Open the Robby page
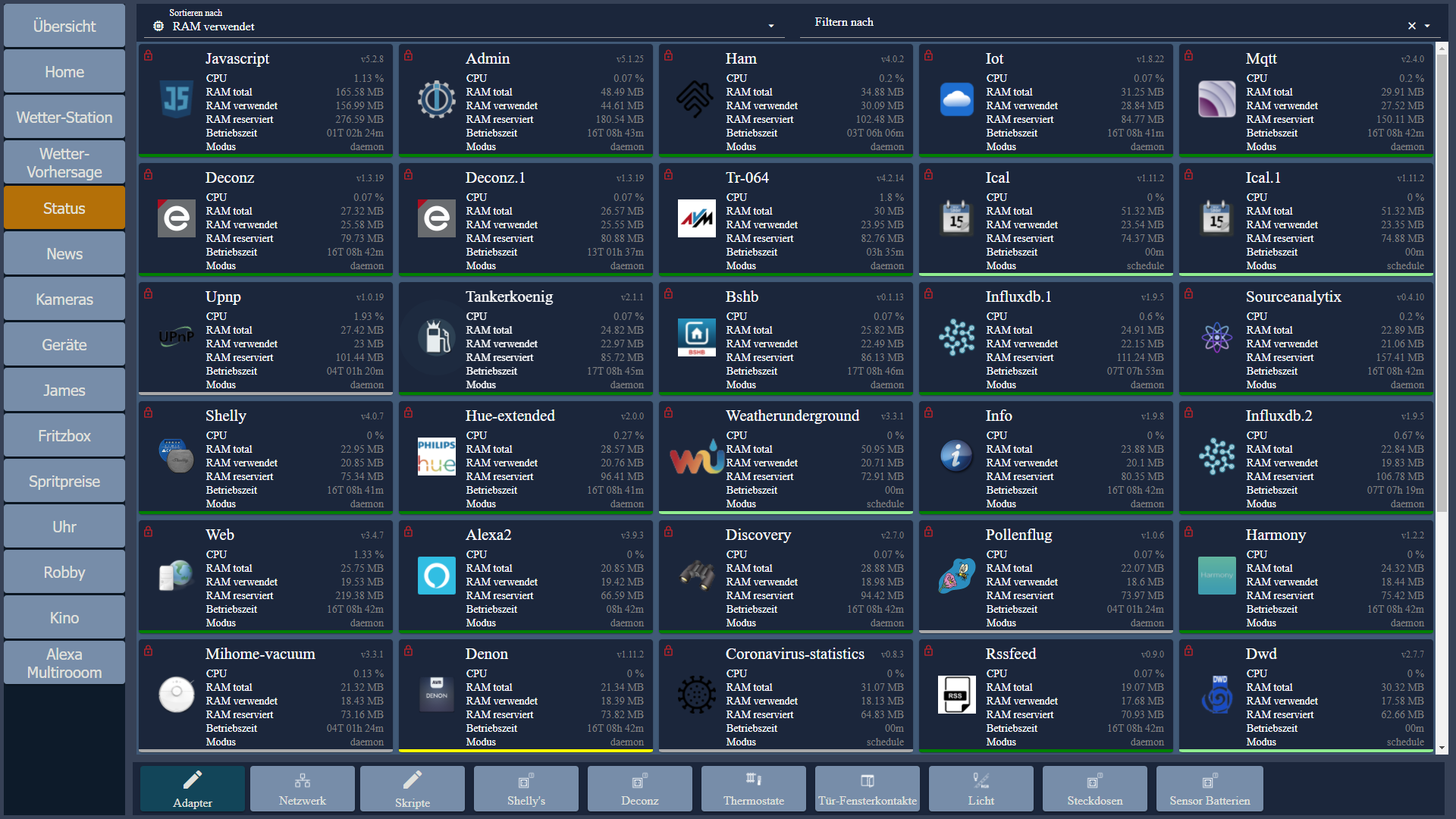Image resolution: width=1456 pixels, height=819 pixels. [x=64, y=572]
